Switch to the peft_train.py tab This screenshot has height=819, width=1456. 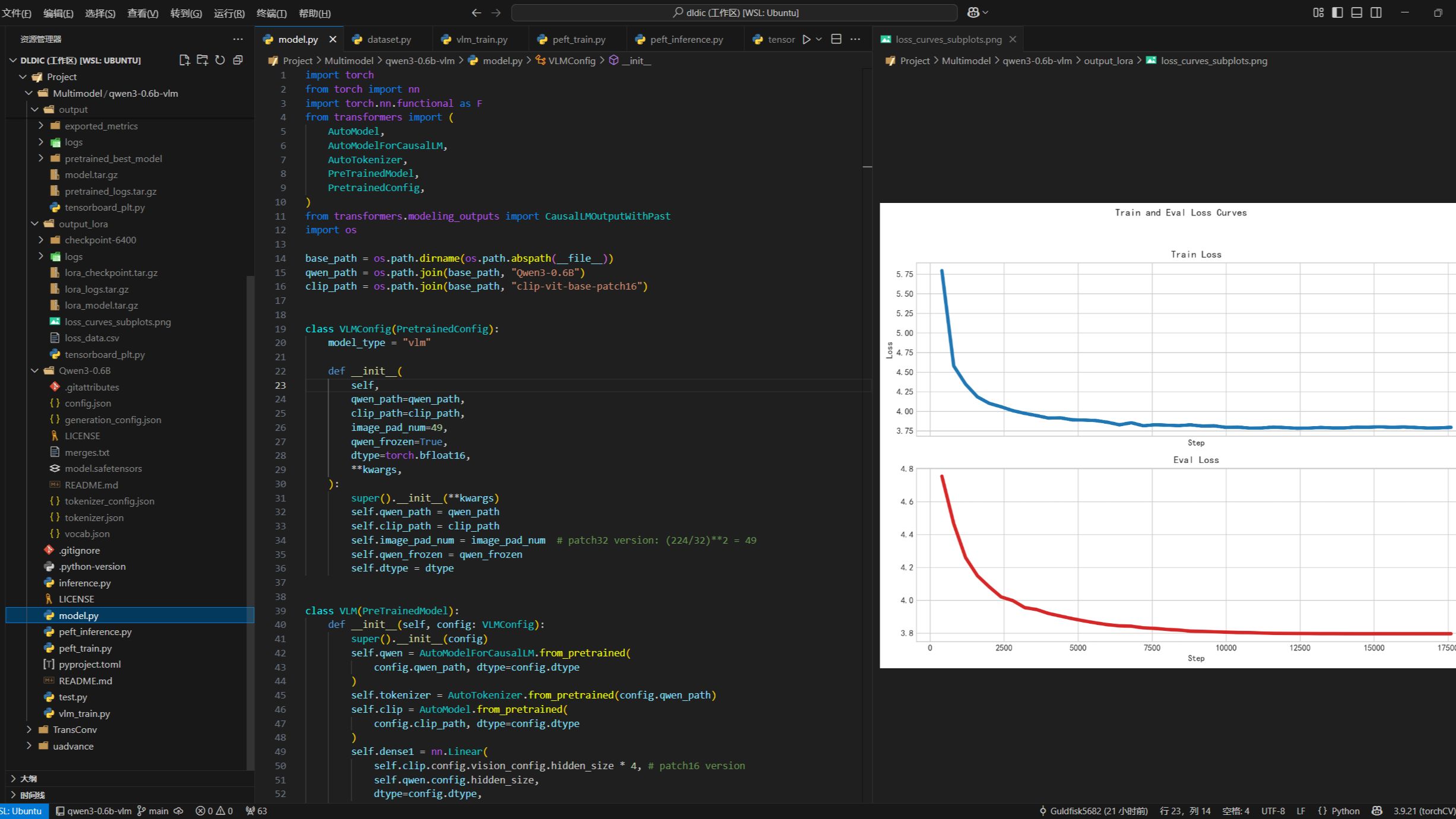click(x=579, y=39)
